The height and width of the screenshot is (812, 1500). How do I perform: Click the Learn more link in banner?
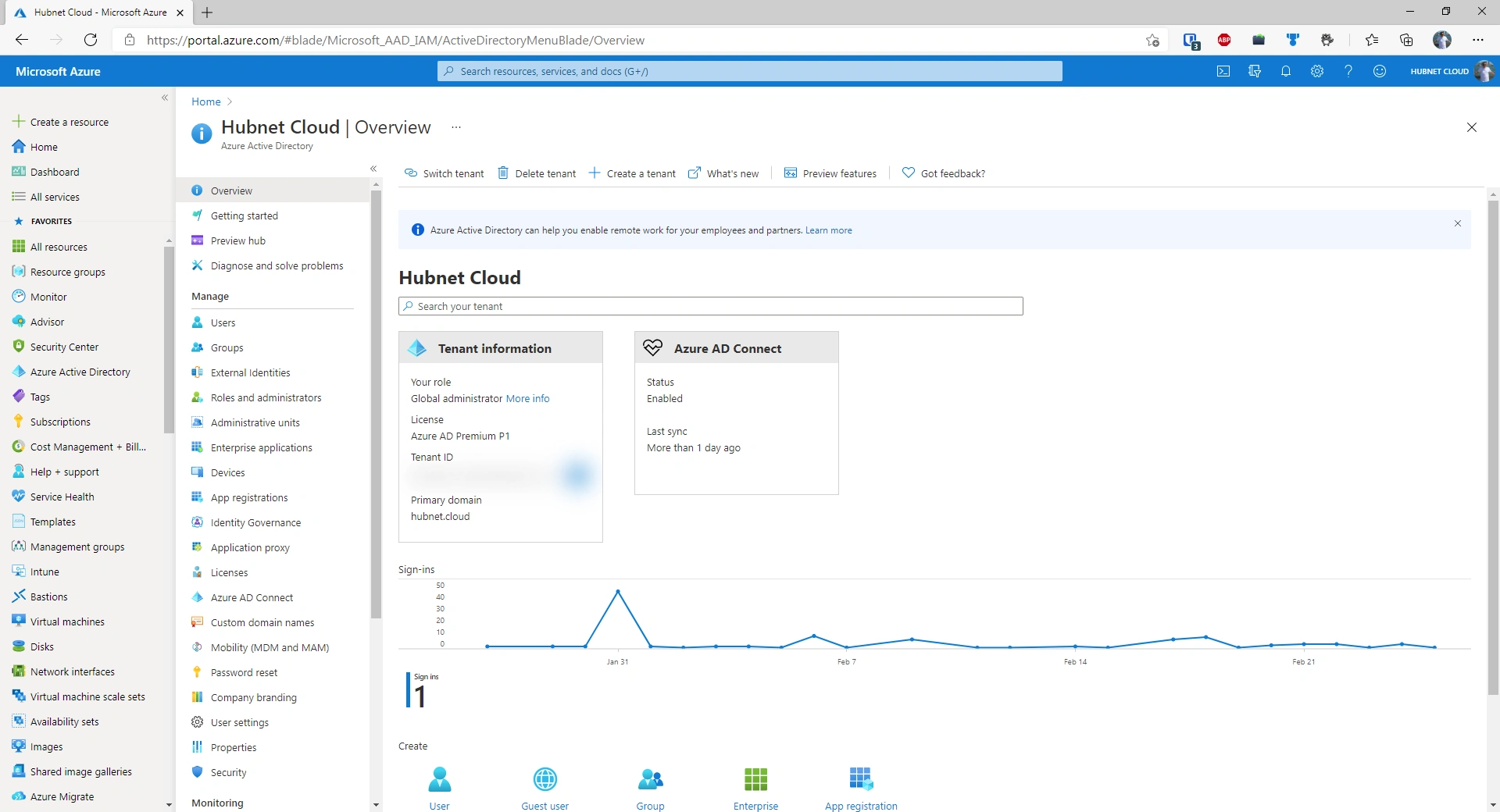coord(829,230)
